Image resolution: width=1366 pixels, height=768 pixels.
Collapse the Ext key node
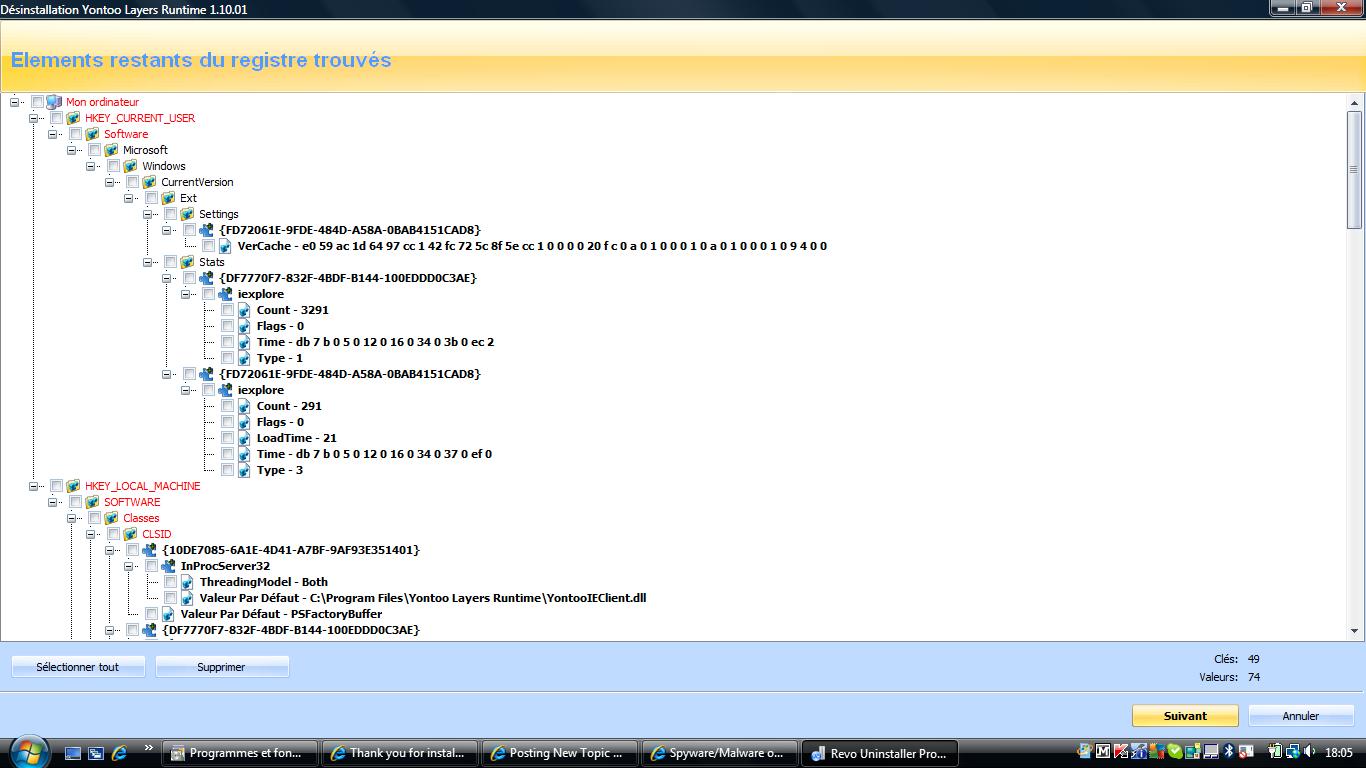pos(129,198)
